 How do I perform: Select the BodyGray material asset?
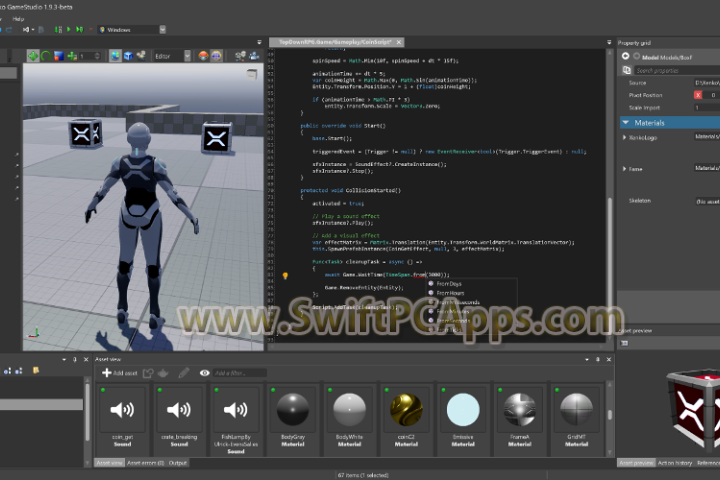[x=292, y=420]
